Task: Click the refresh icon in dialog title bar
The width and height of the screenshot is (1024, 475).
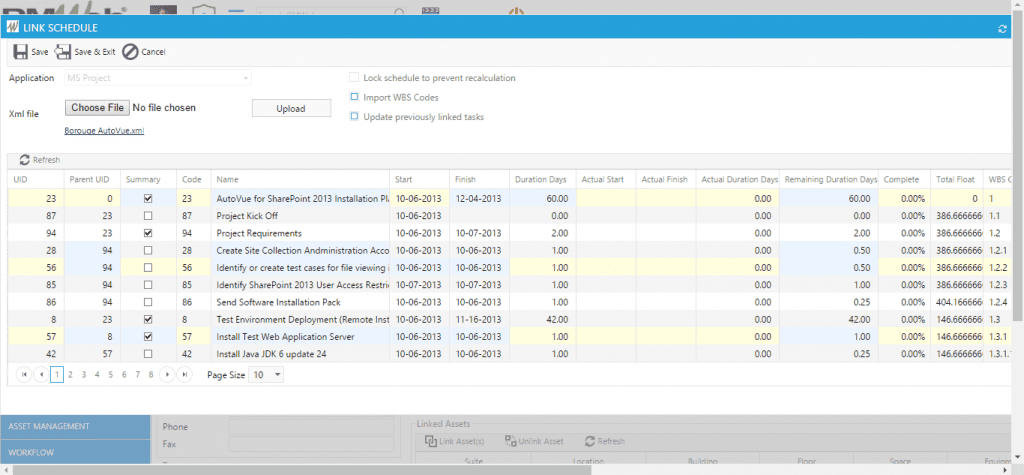Action: (1002, 29)
